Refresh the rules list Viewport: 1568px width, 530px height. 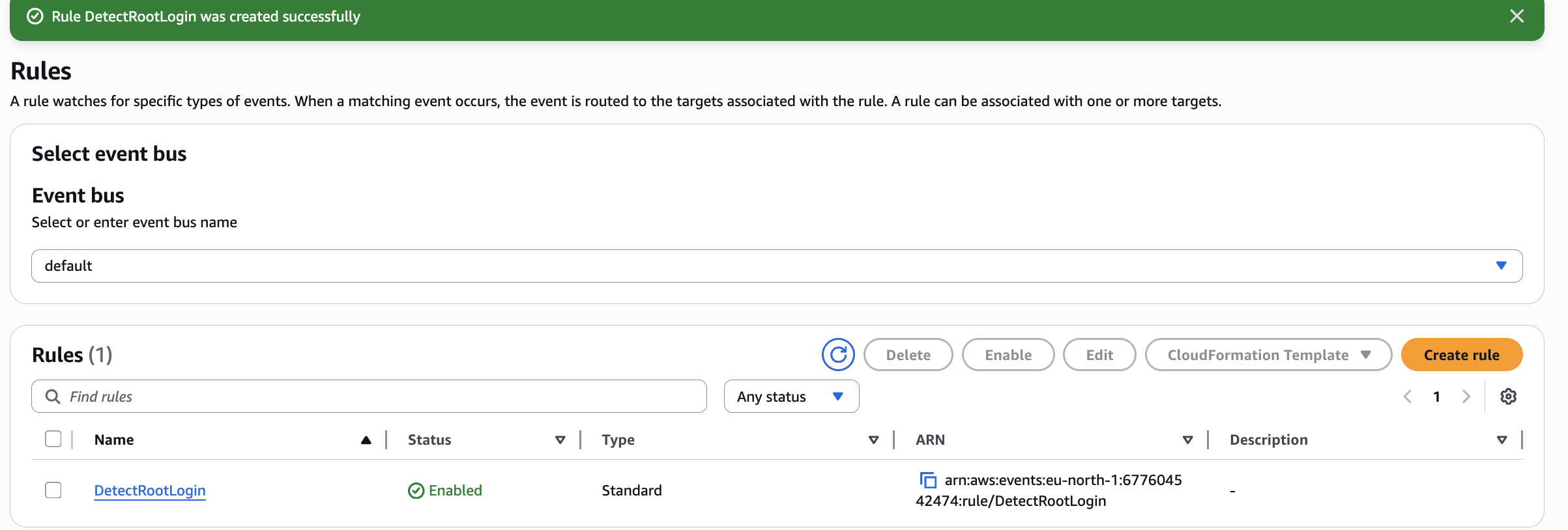tap(838, 355)
